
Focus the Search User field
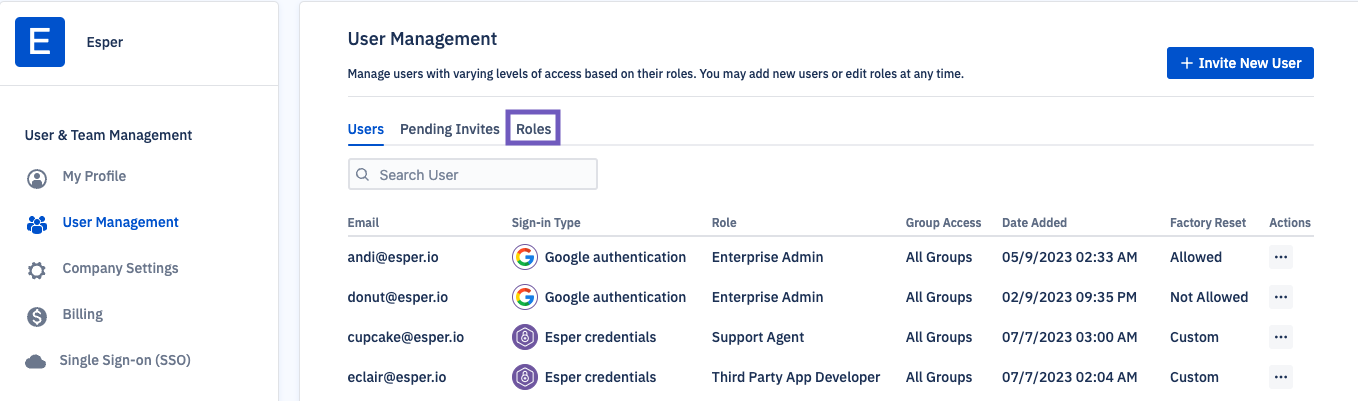473,174
